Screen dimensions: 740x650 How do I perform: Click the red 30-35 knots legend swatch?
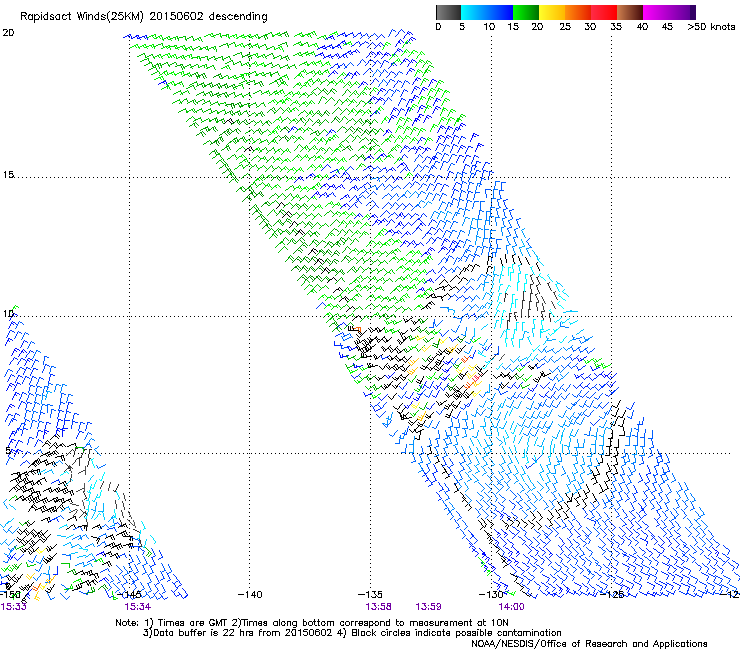point(604,12)
